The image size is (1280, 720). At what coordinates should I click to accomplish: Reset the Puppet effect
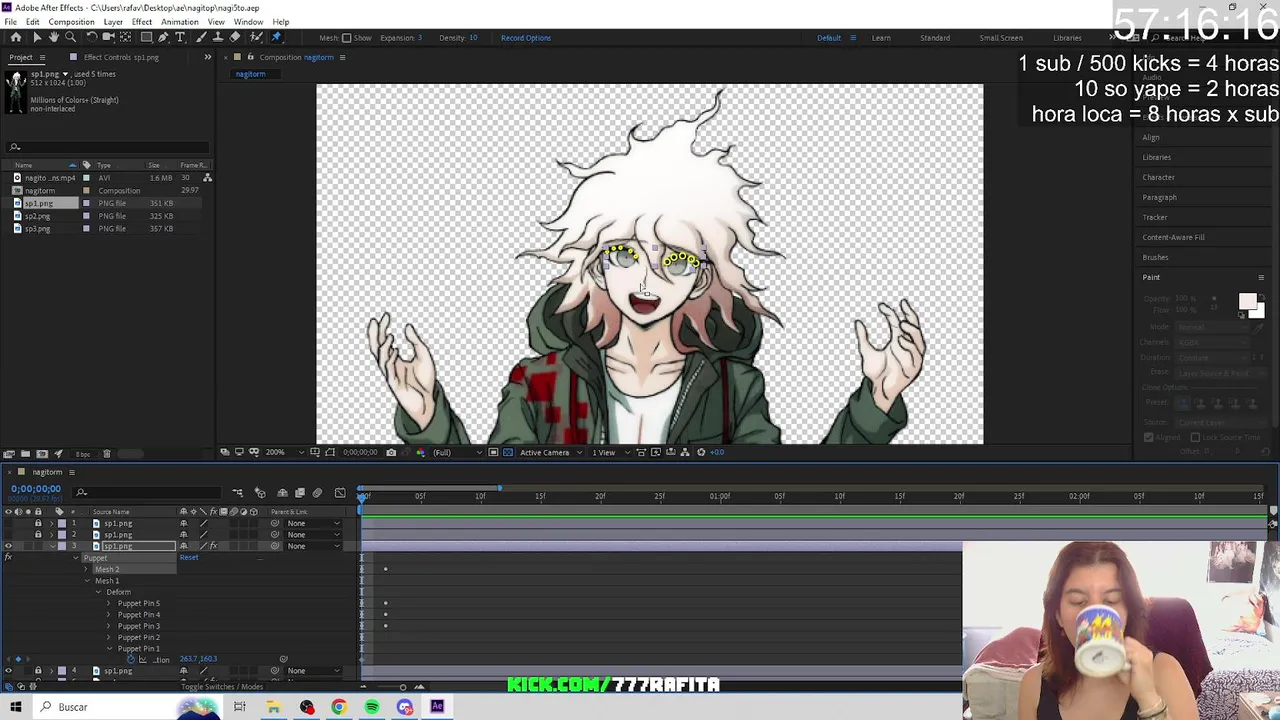[189, 558]
